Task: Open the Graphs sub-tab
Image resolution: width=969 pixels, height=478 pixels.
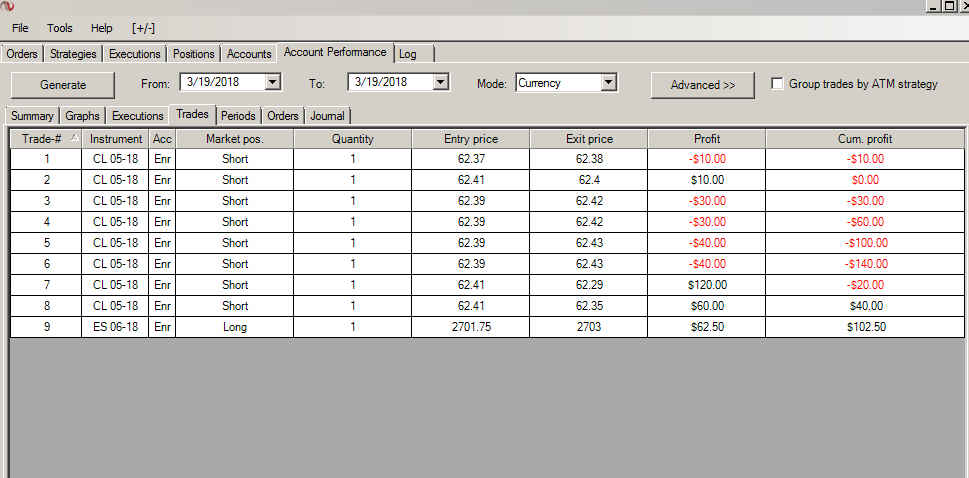Action: pyautogui.click(x=82, y=116)
